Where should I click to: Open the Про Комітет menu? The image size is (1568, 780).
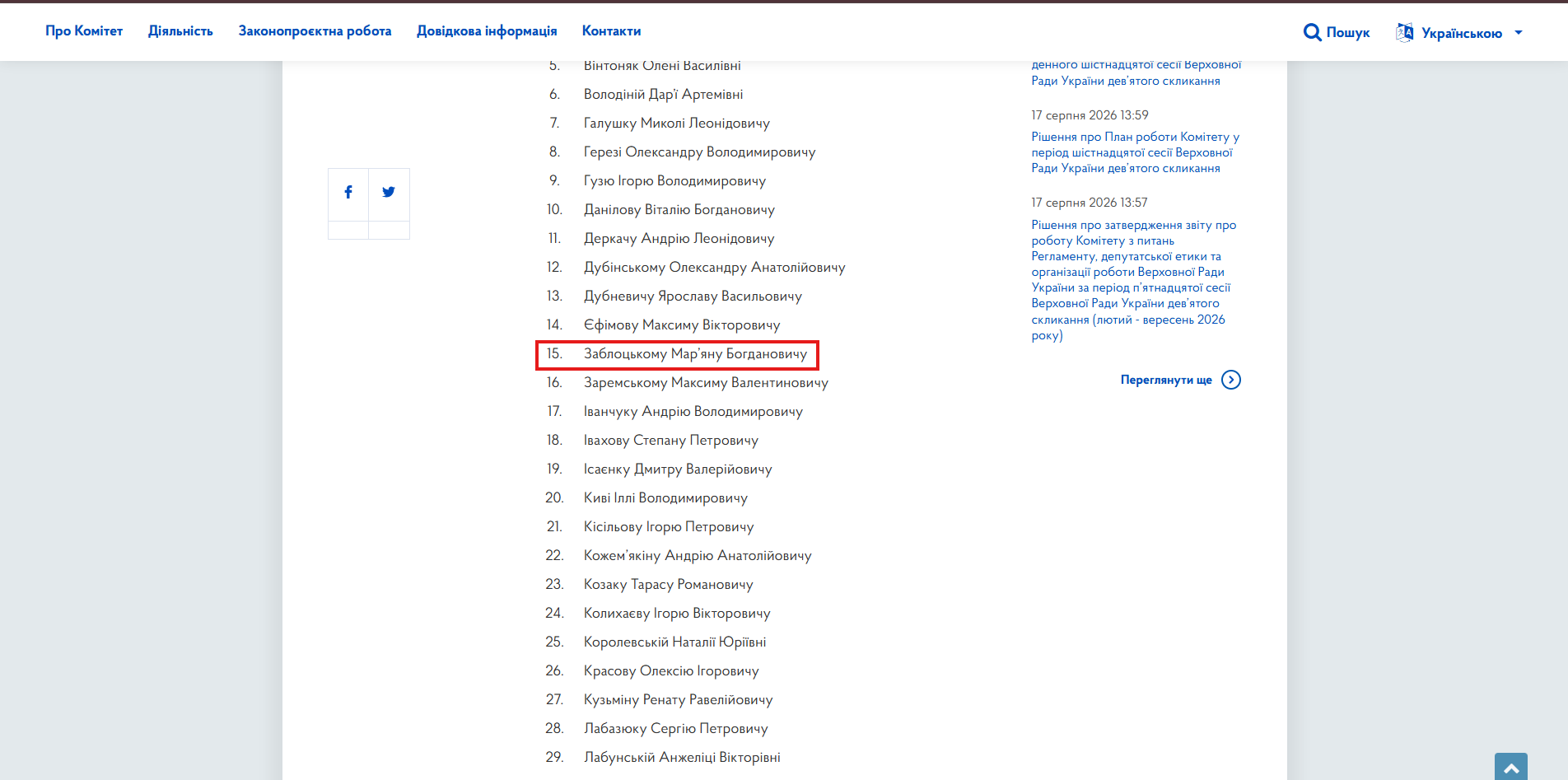coord(84,30)
